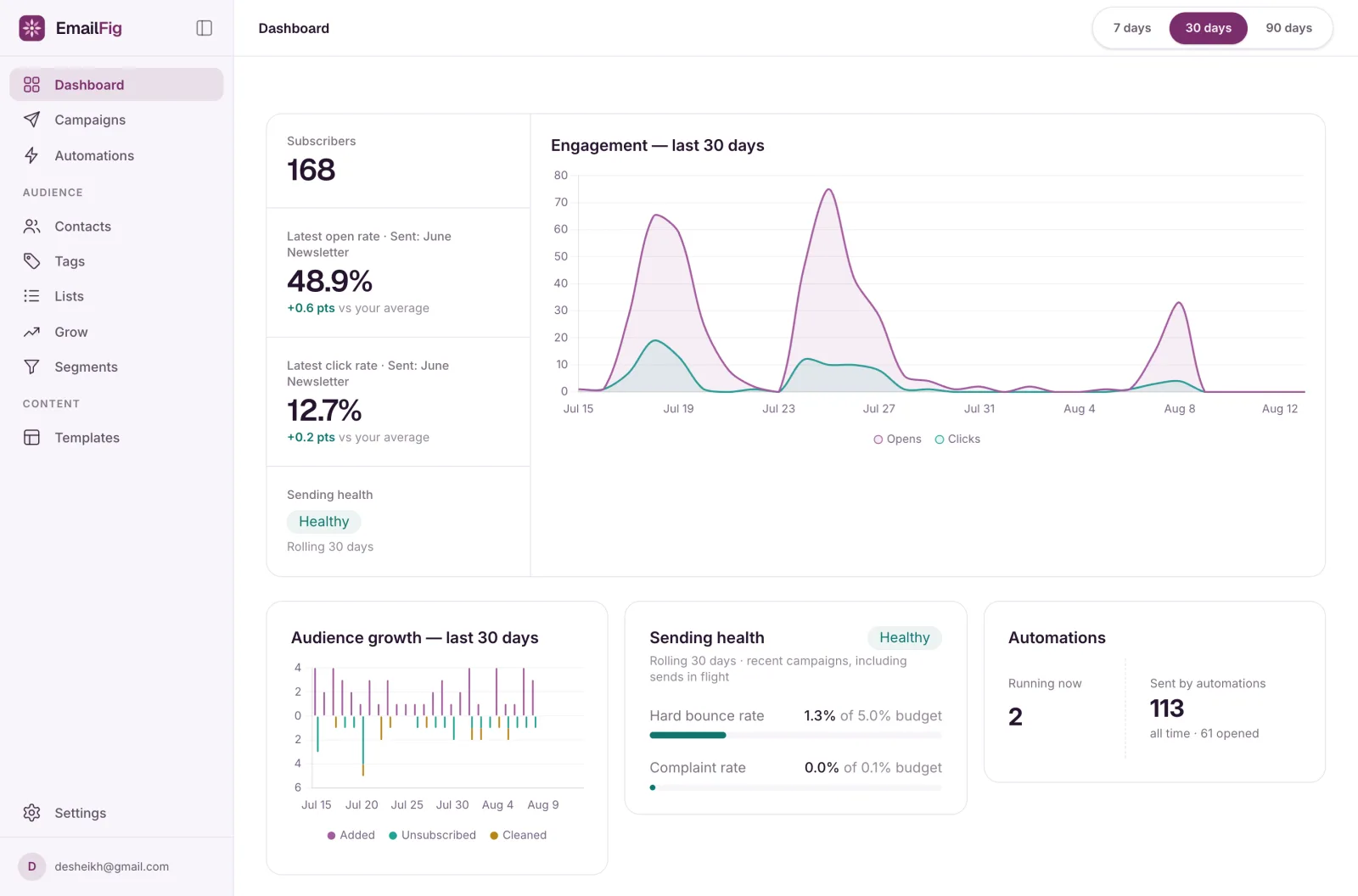This screenshot has height=896, width=1358.
Task: Open Lists in the sidebar
Action: coord(116,296)
